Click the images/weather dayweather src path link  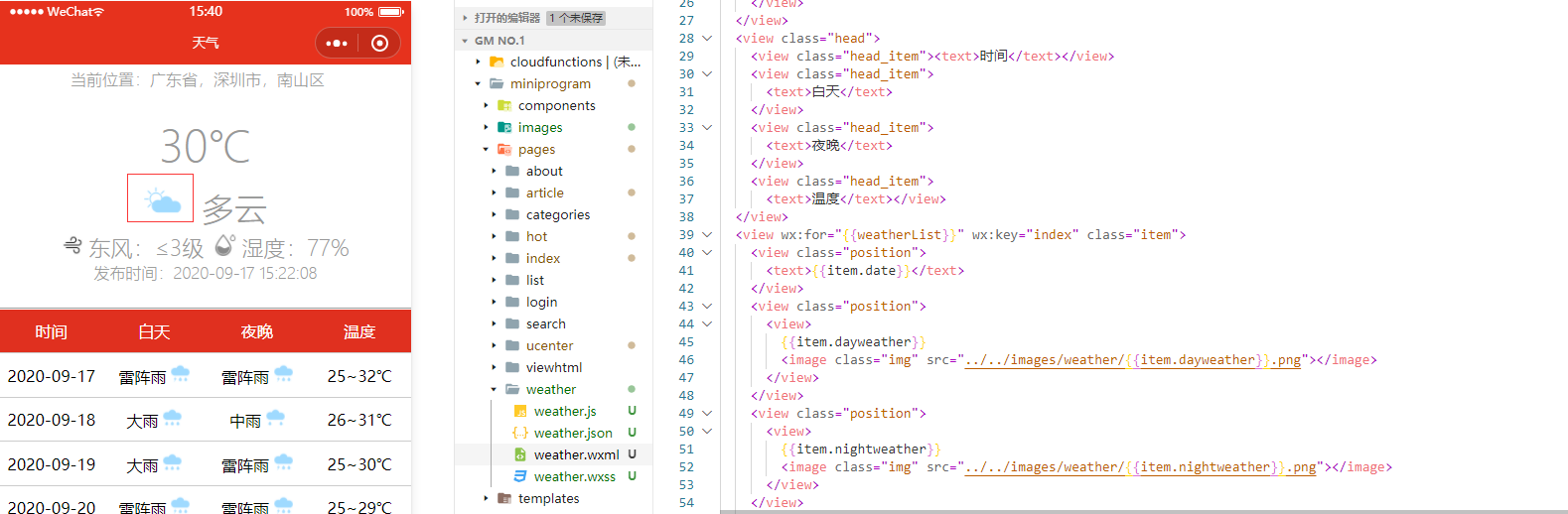pyautogui.click(x=1133, y=360)
